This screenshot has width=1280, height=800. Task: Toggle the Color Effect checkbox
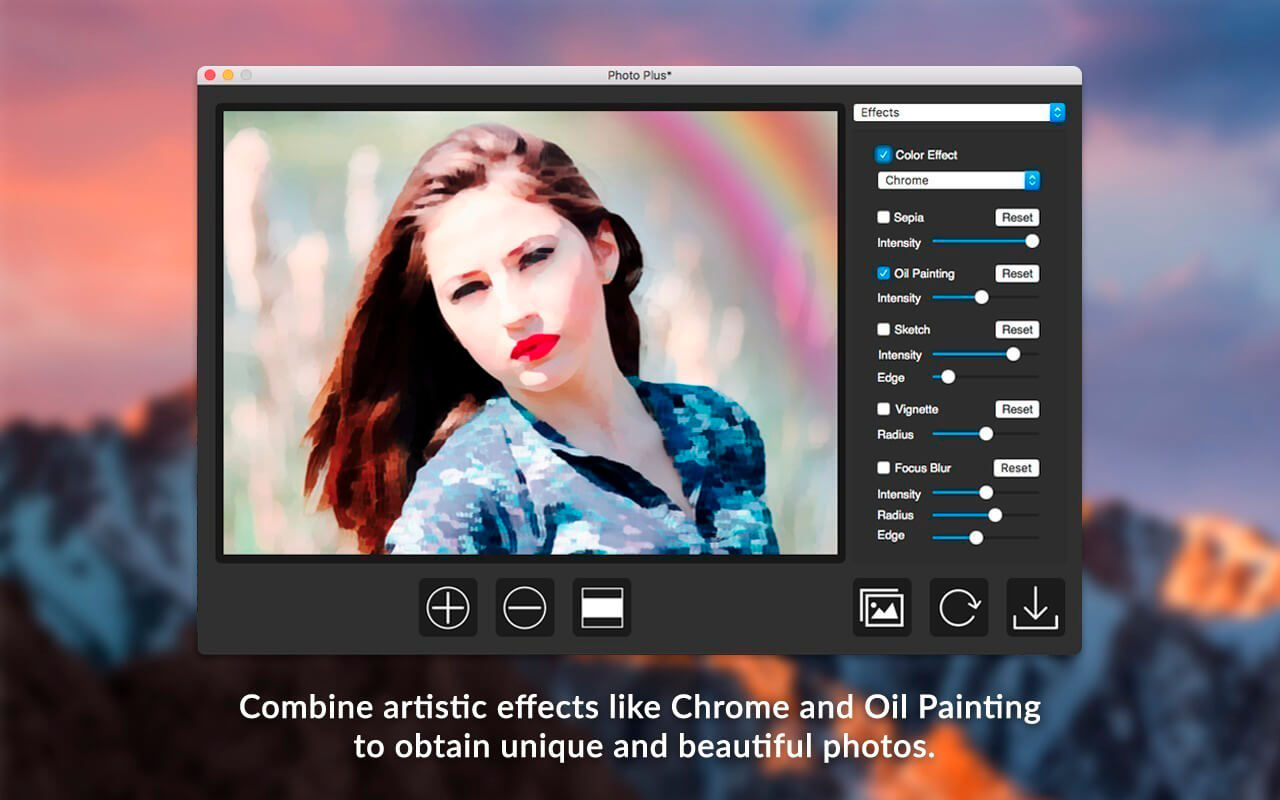pos(883,155)
